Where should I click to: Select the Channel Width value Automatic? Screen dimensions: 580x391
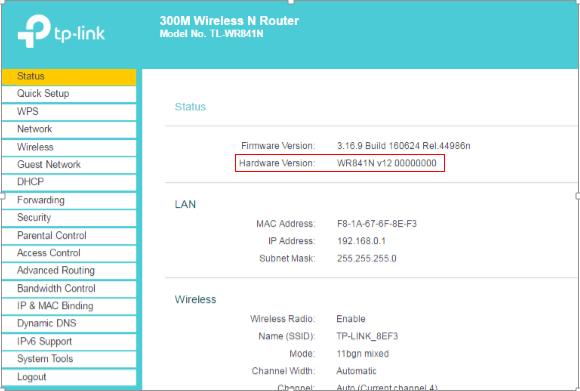point(356,371)
